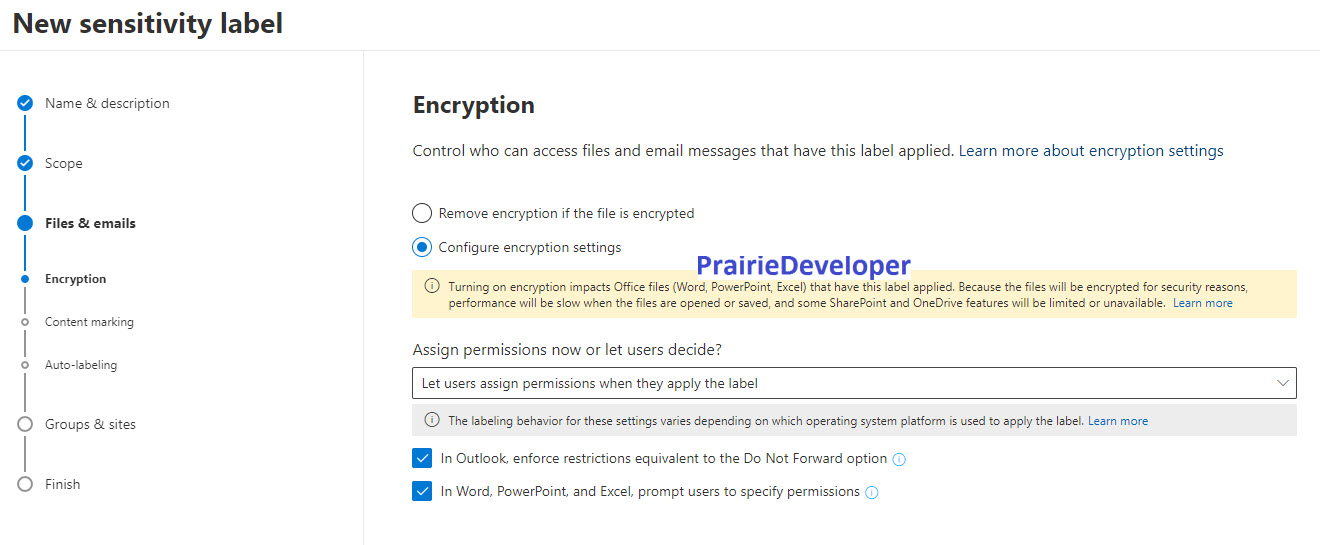1320x545 pixels.
Task: Open the assign permissions dropdown
Action: 854,383
